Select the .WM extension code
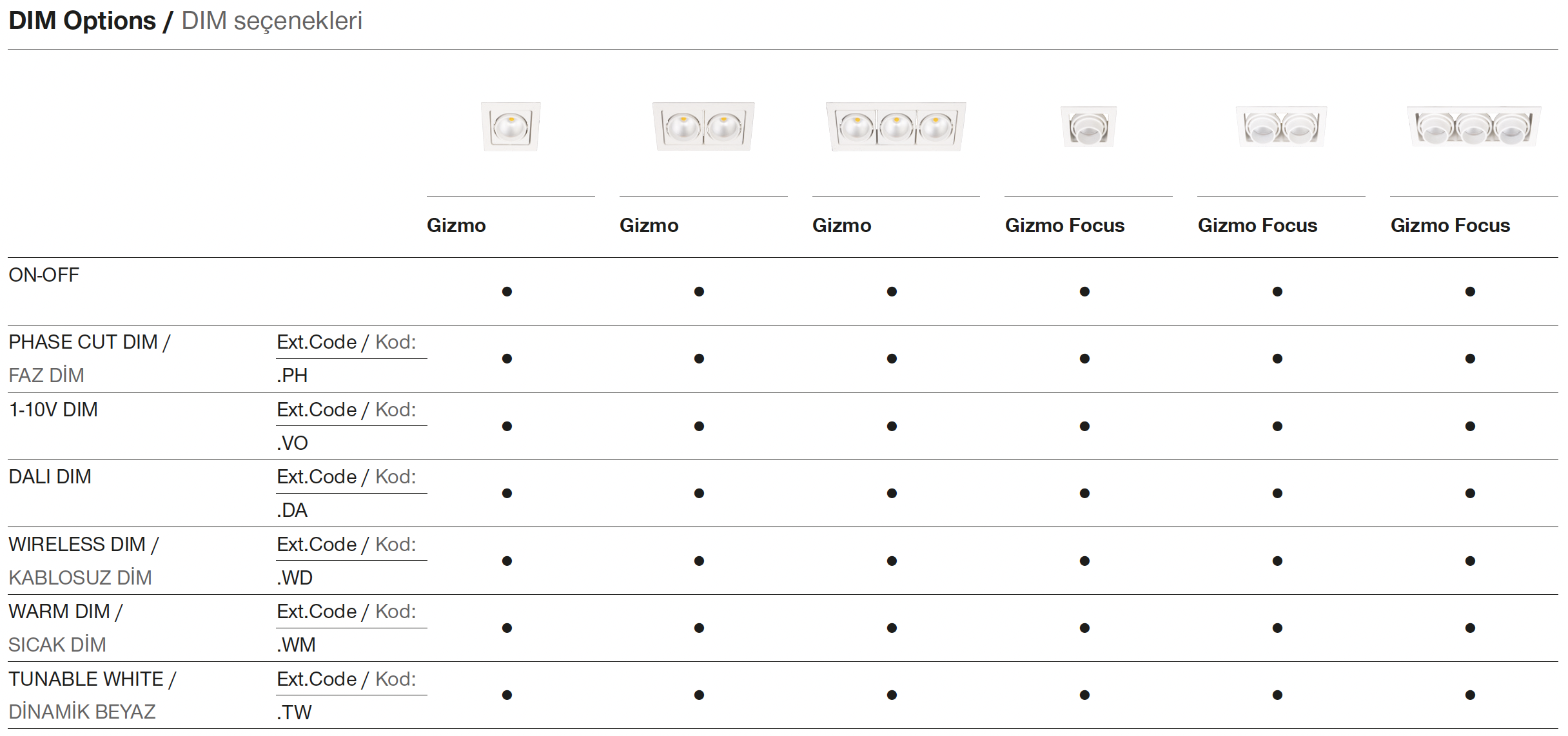 (x=296, y=645)
